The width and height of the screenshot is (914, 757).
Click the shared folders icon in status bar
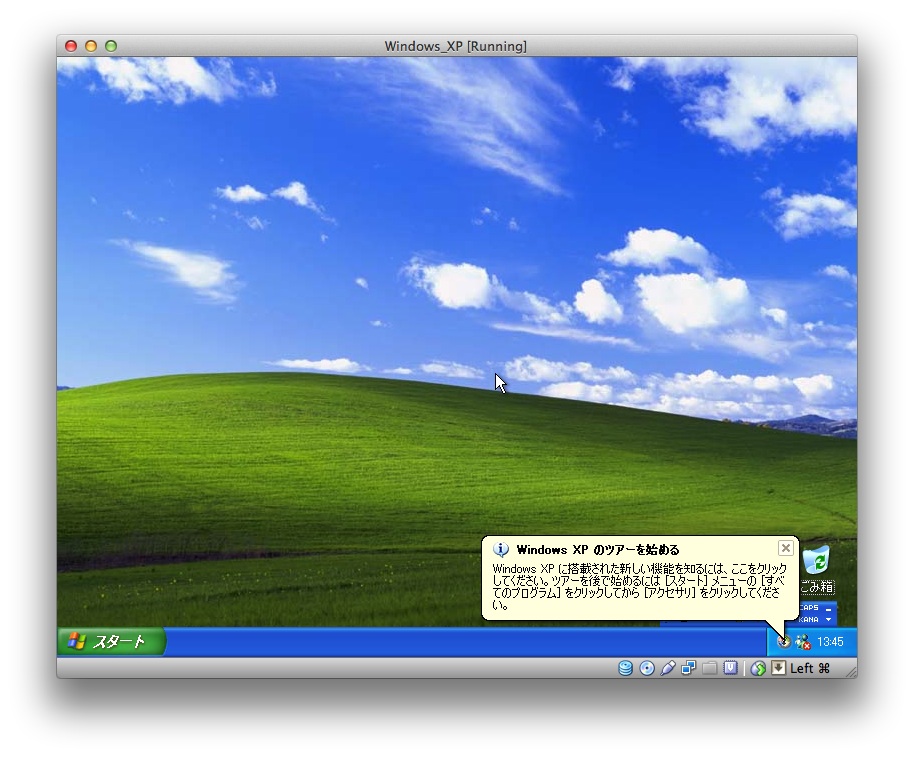click(709, 669)
